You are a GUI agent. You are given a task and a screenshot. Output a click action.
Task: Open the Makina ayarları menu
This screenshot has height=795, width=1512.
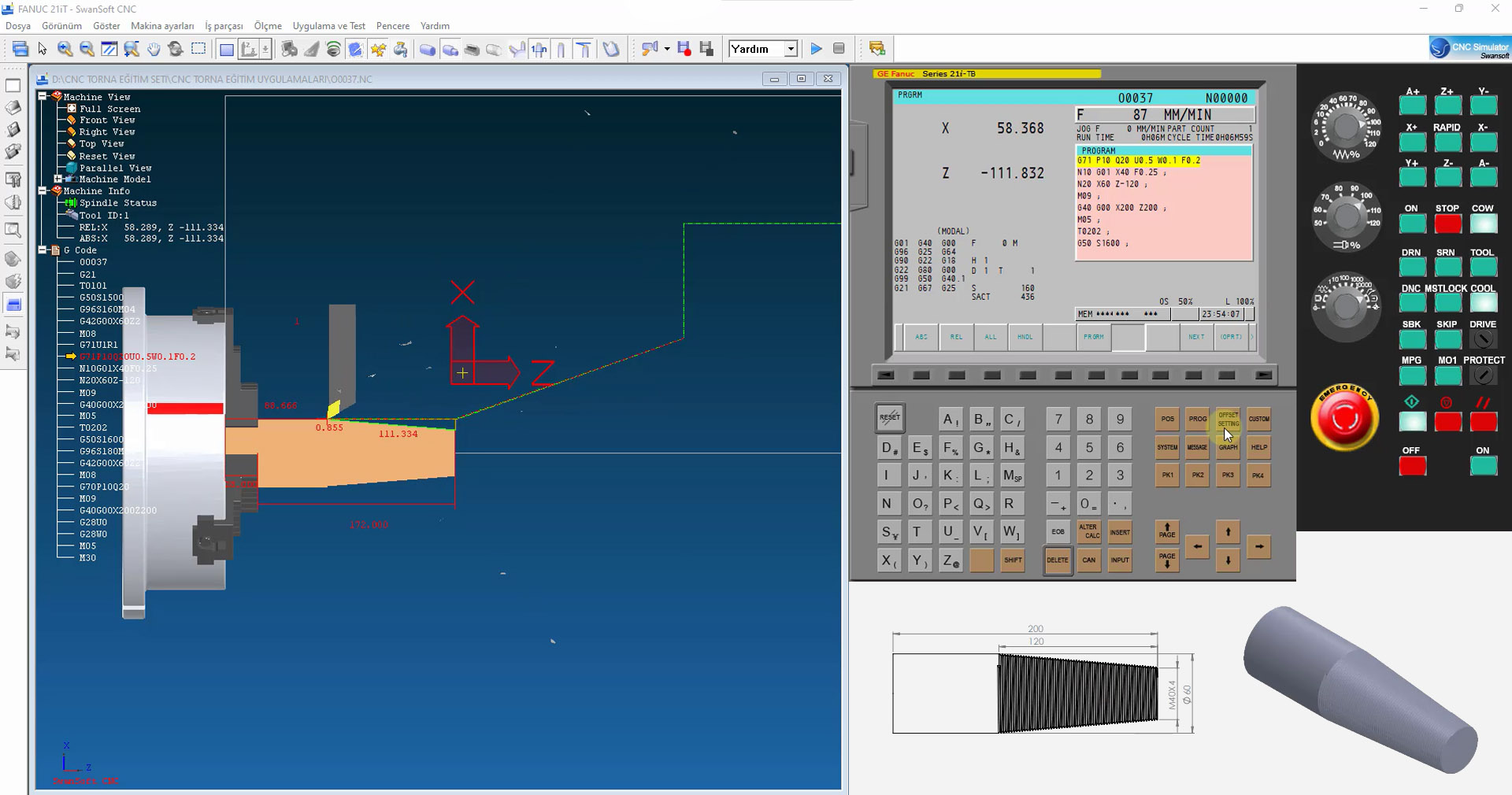pos(162,26)
